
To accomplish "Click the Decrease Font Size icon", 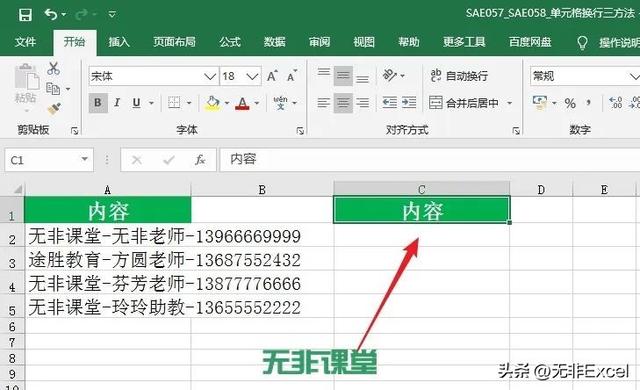I will coord(291,76).
